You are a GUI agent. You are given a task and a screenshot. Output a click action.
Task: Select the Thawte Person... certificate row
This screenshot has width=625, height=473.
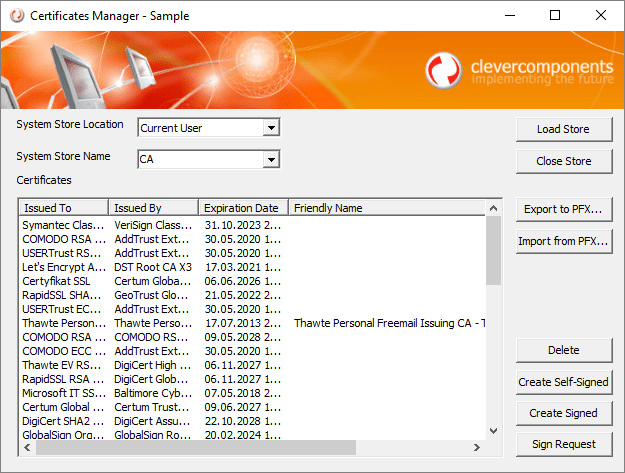pyautogui.click(x=252, y=323)
